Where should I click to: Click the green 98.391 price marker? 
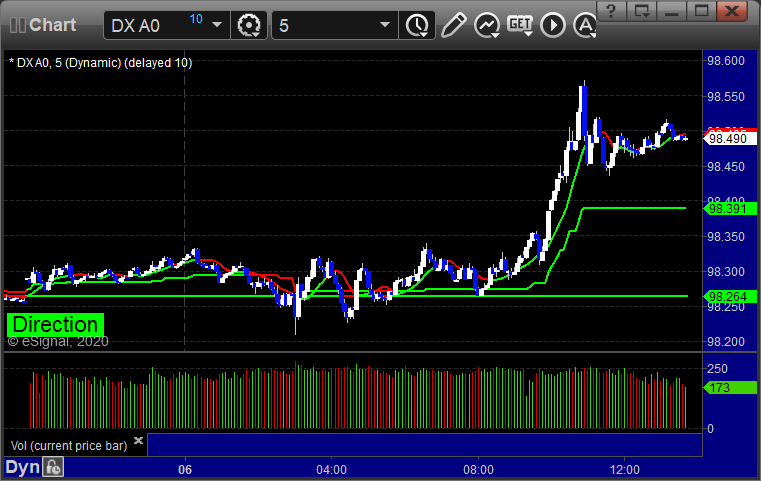point(724,209)
